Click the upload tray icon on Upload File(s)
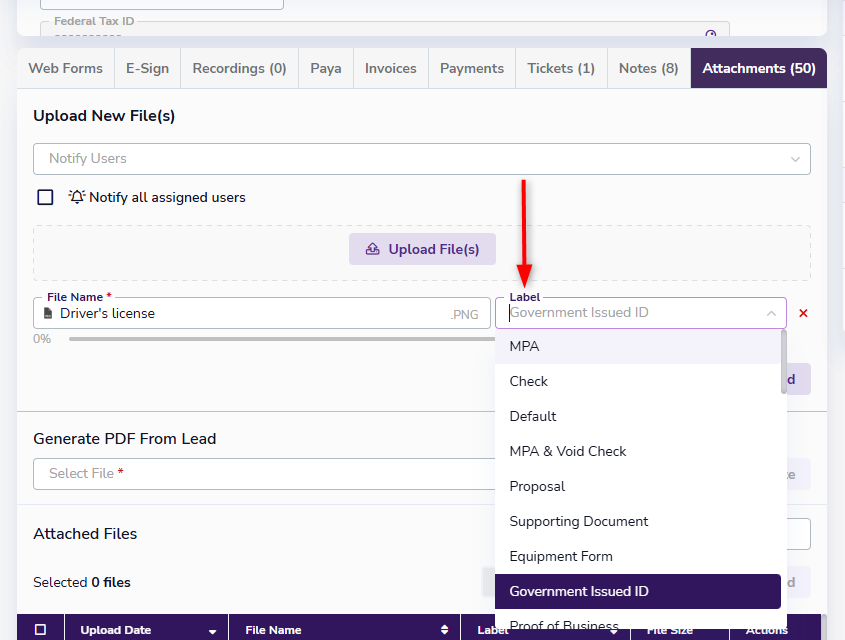 click(x=372, y=249)
